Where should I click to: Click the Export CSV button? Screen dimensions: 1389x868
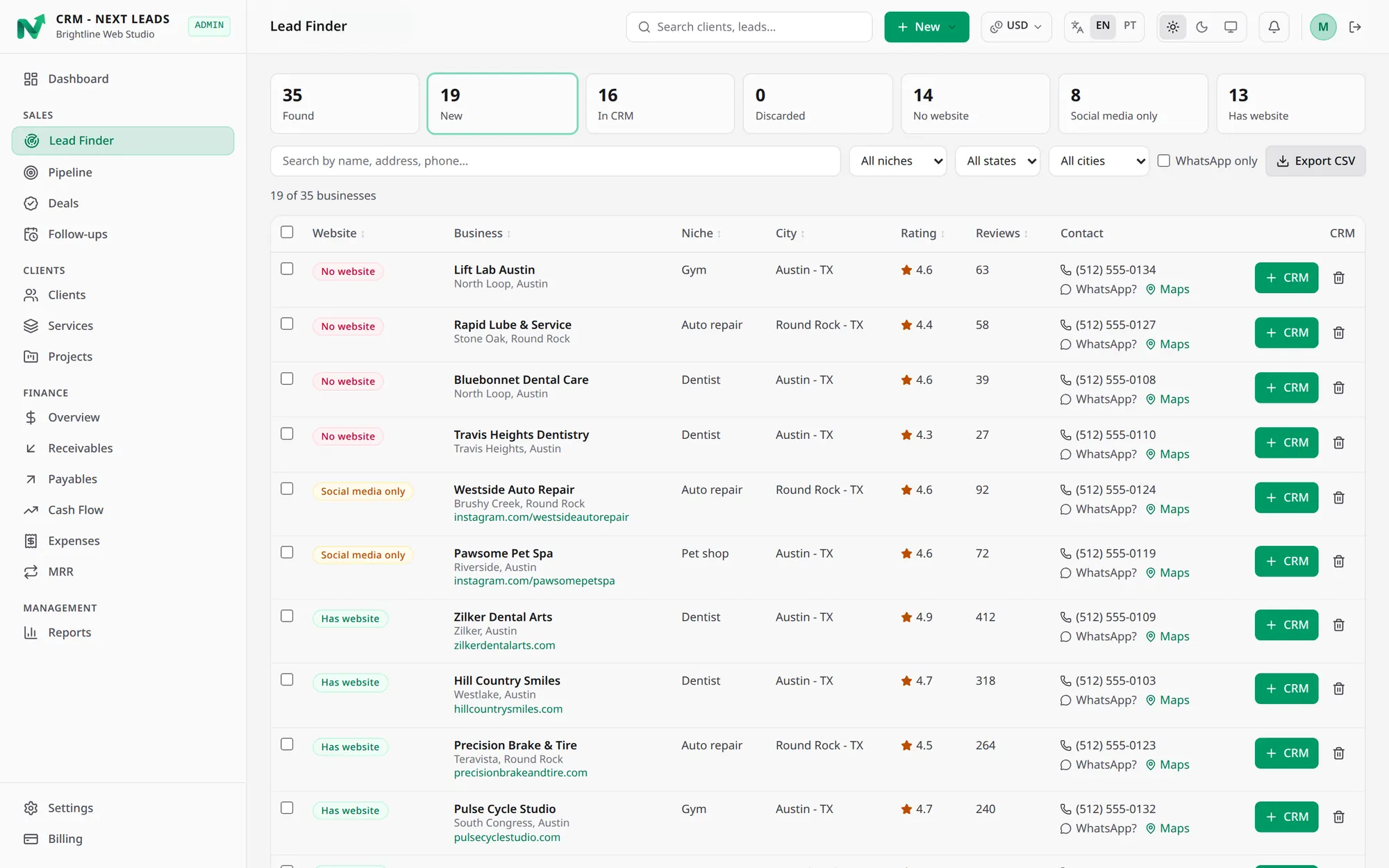coord(1315,161)
